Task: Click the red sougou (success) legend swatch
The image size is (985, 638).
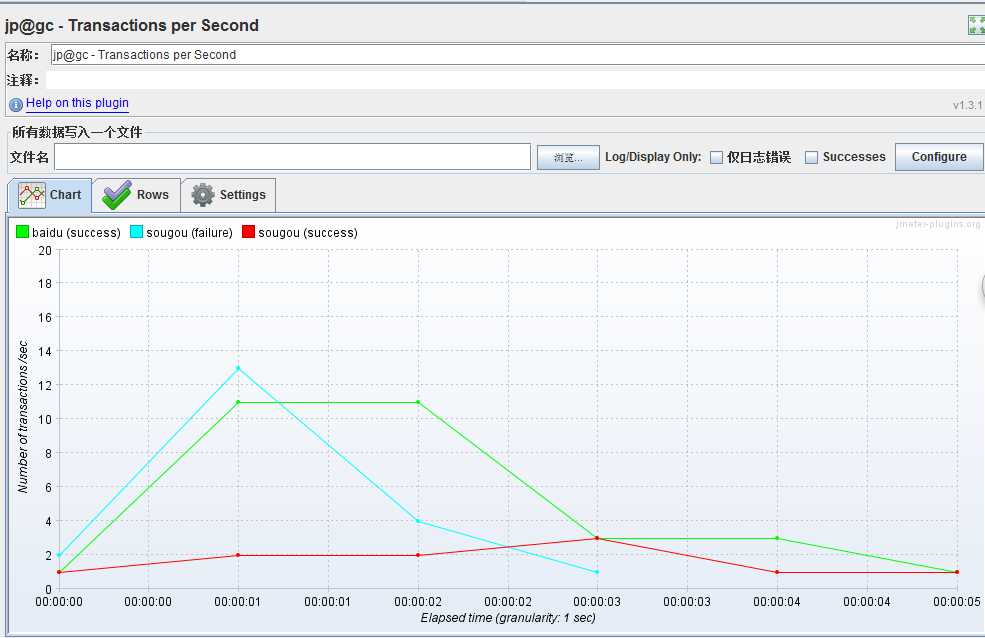Action: tap(248, 232)
